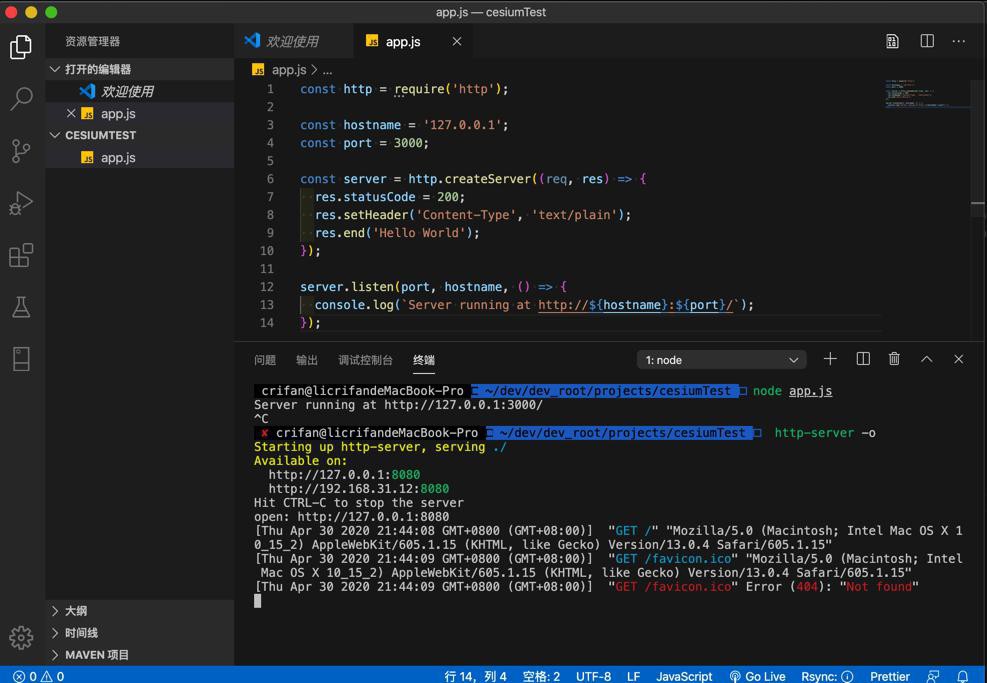Click the http://127.0.0.1:8080 link in terminal

(x=344, y=475)
